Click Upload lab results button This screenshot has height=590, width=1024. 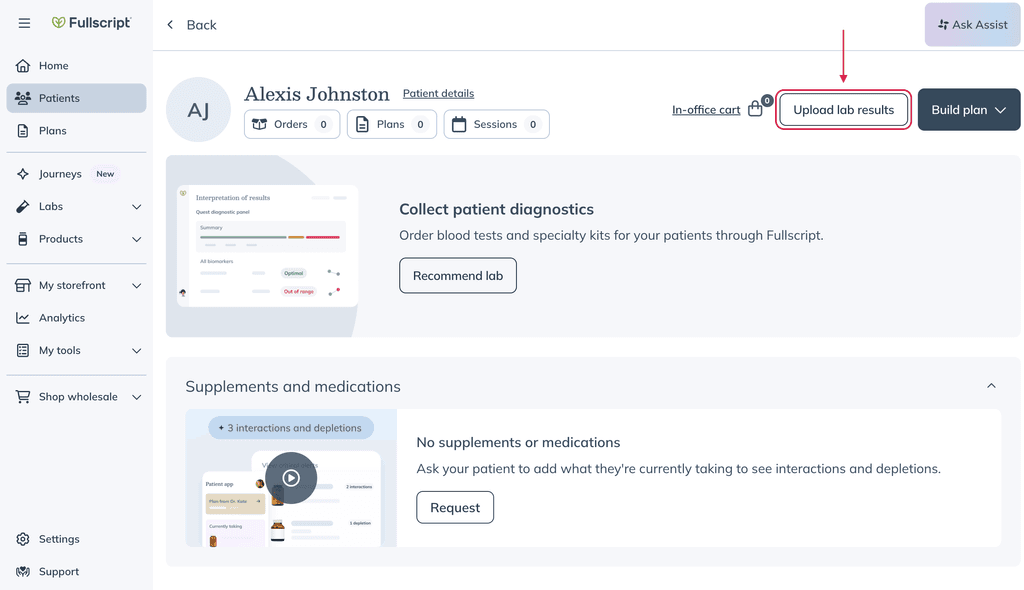tap(843, 110)
